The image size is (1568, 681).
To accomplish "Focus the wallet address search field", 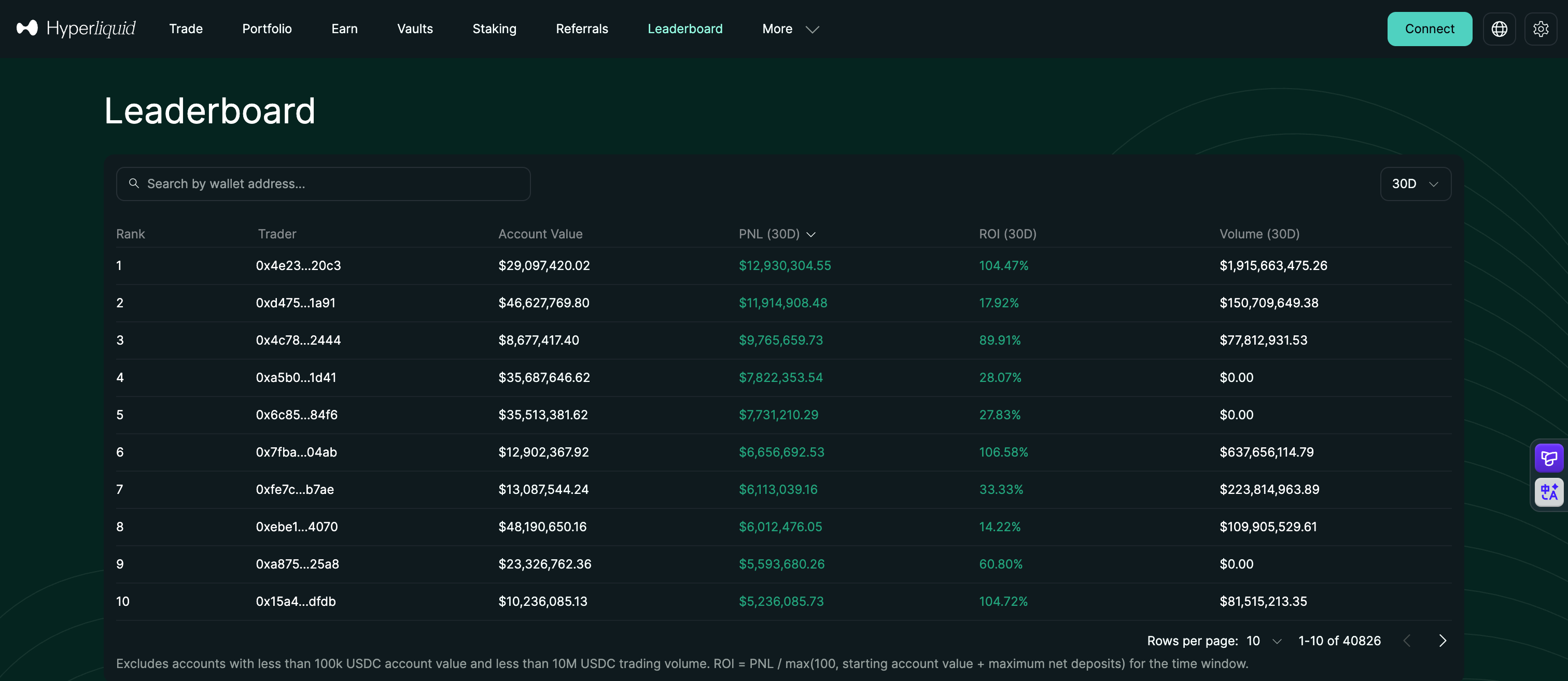I will coord(323,184).
